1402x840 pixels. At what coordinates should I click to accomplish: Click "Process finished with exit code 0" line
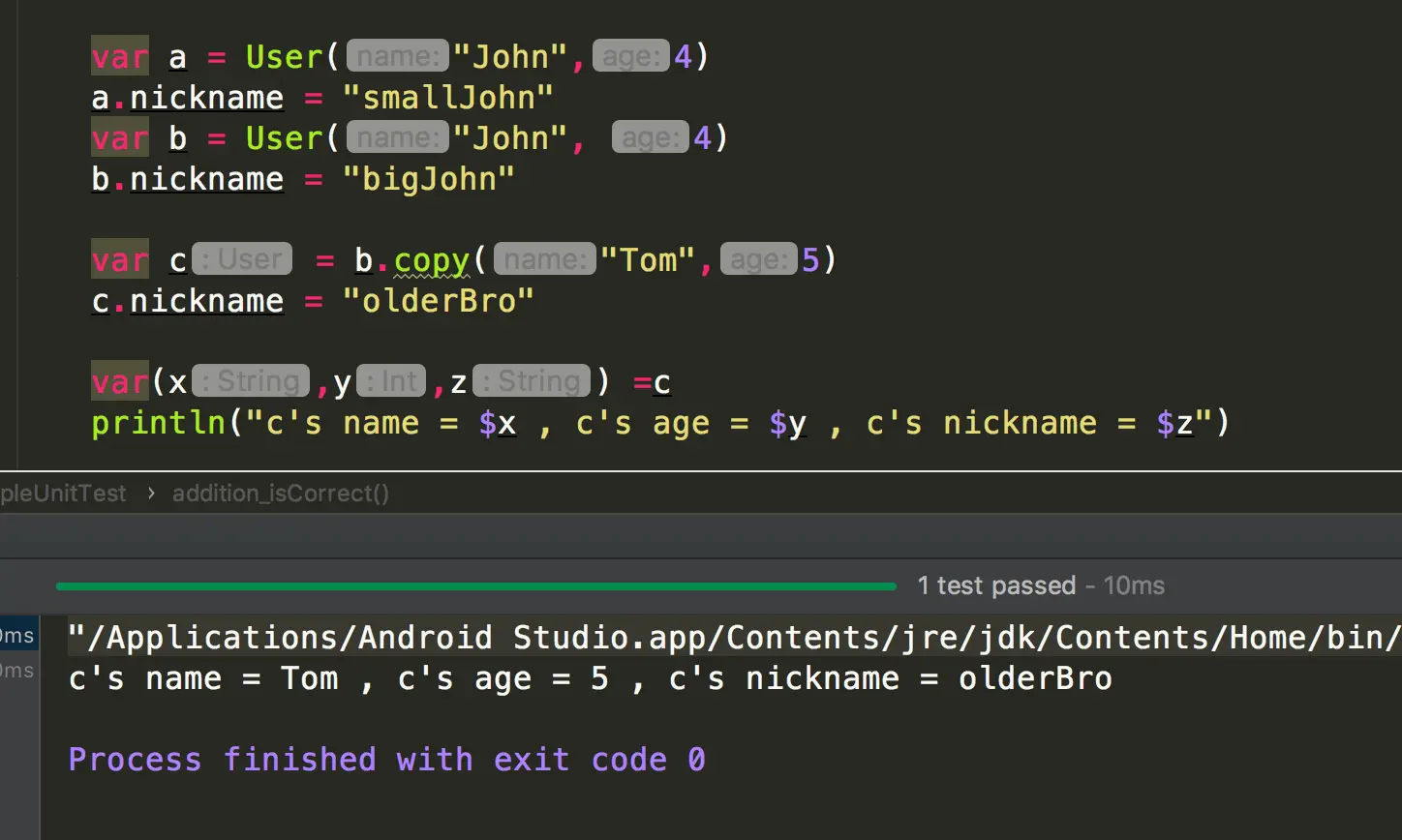click(x=386, y=760)
